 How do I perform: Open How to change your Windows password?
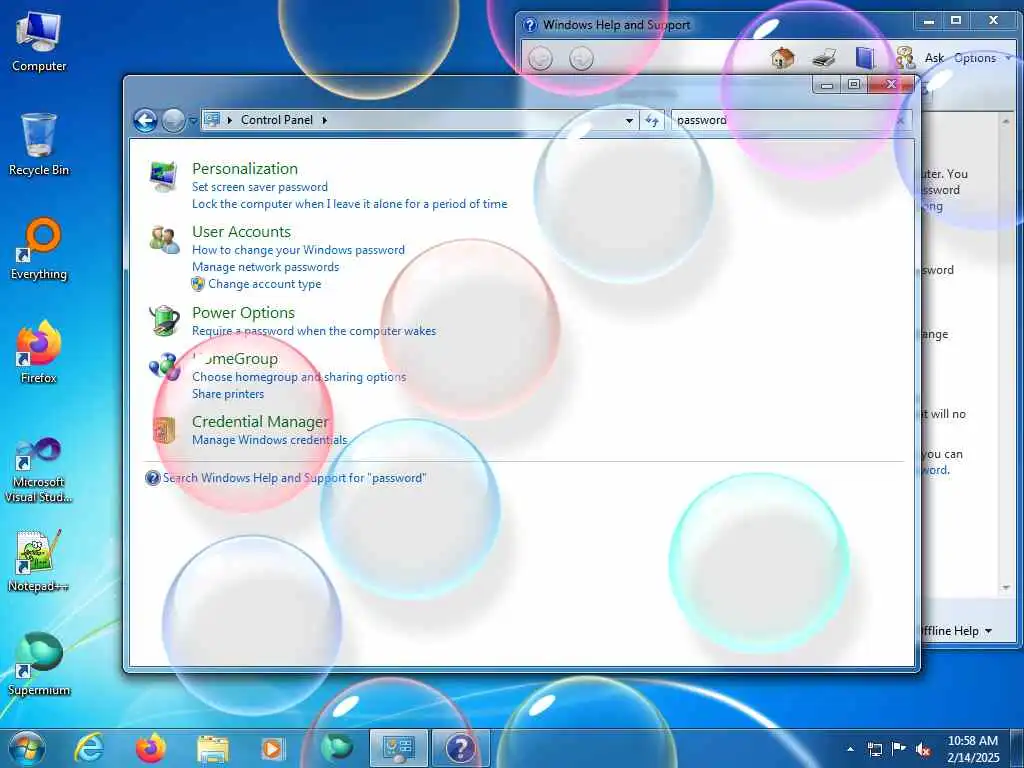(298, 250)
